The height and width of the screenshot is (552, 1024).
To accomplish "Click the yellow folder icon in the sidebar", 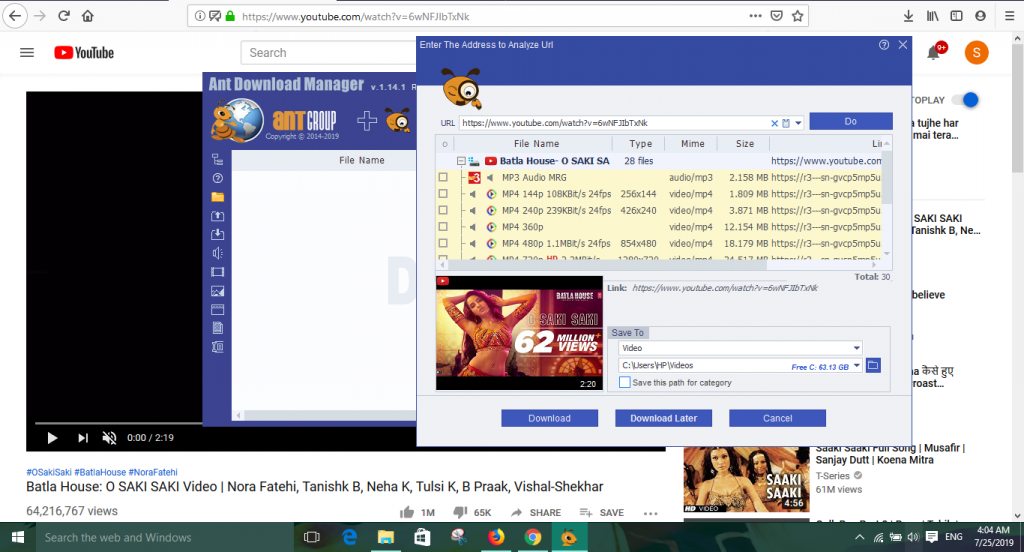I will pos(217,197).
